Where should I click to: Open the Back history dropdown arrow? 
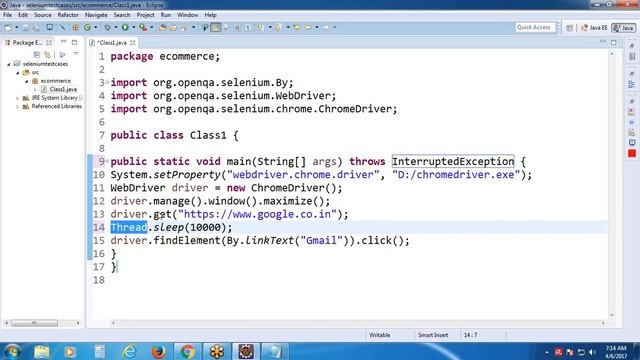317,27
